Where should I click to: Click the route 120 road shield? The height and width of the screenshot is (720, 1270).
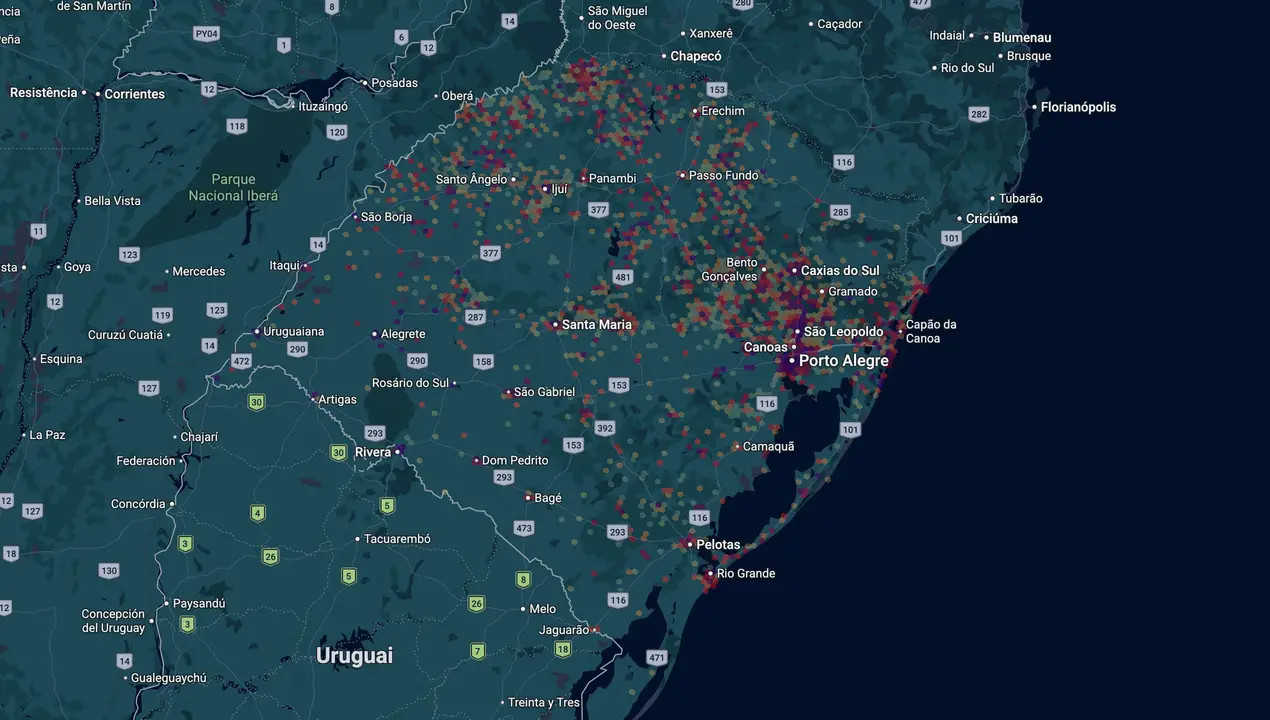337,132
